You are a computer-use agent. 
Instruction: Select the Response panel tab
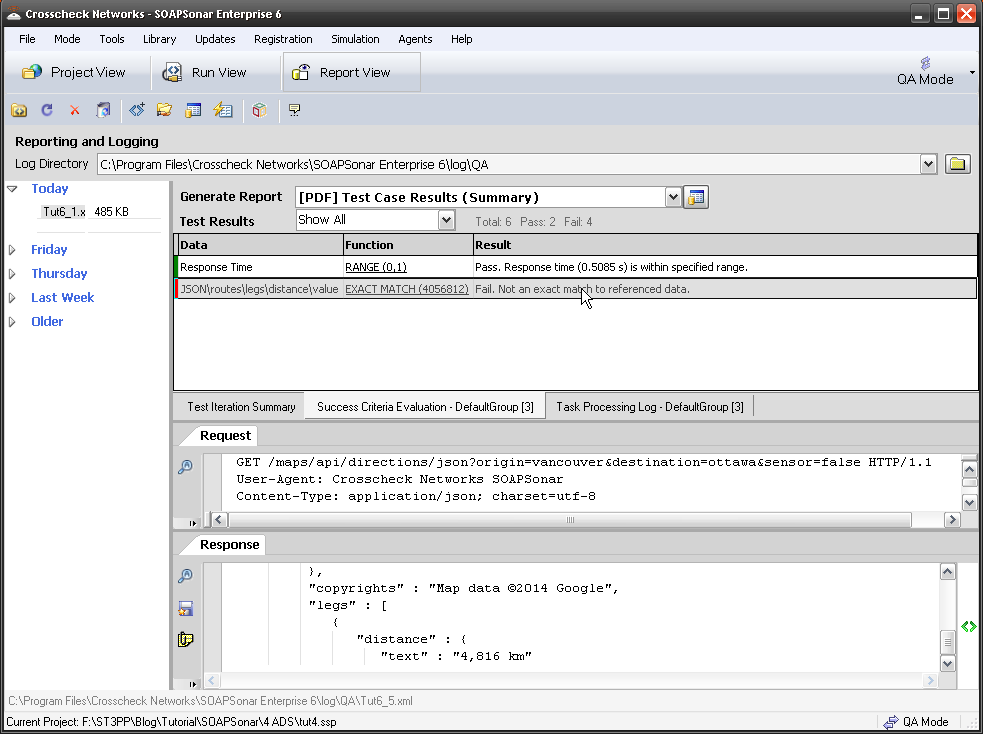[229, 545]
